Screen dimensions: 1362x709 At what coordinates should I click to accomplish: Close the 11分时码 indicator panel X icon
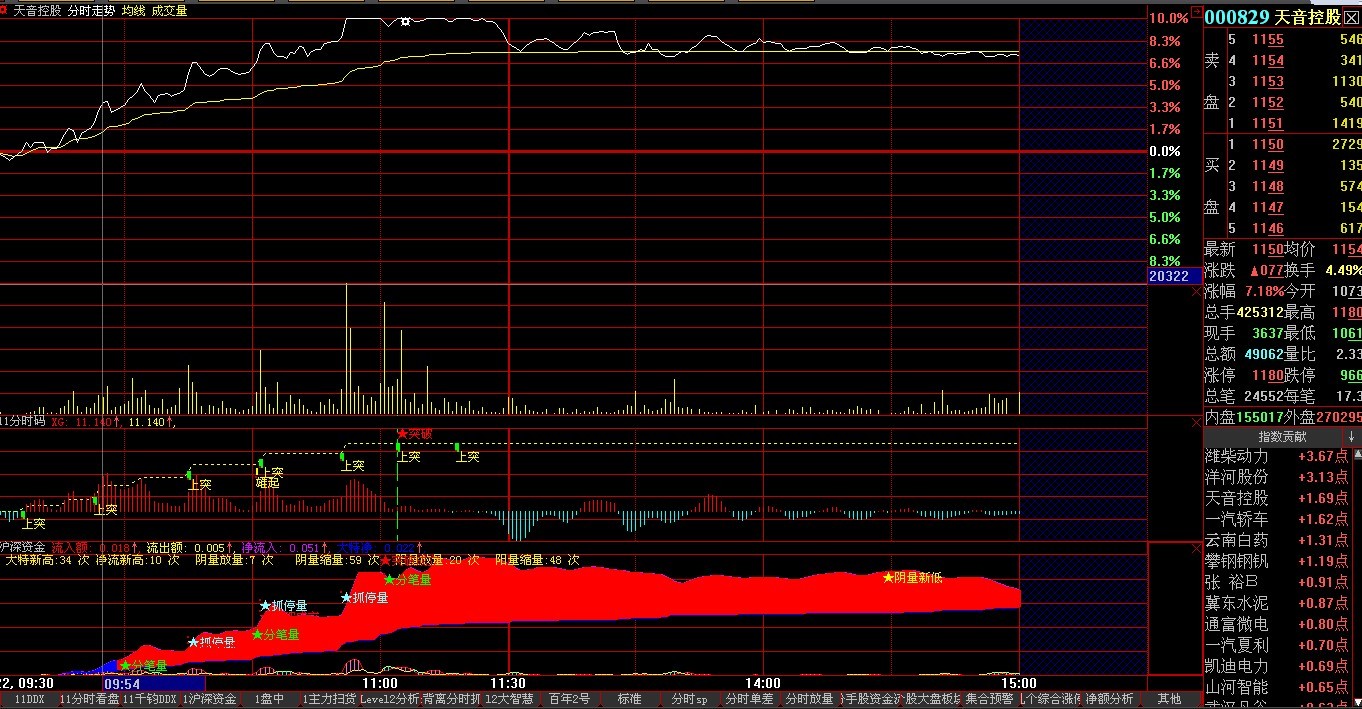coord(1195,425)
